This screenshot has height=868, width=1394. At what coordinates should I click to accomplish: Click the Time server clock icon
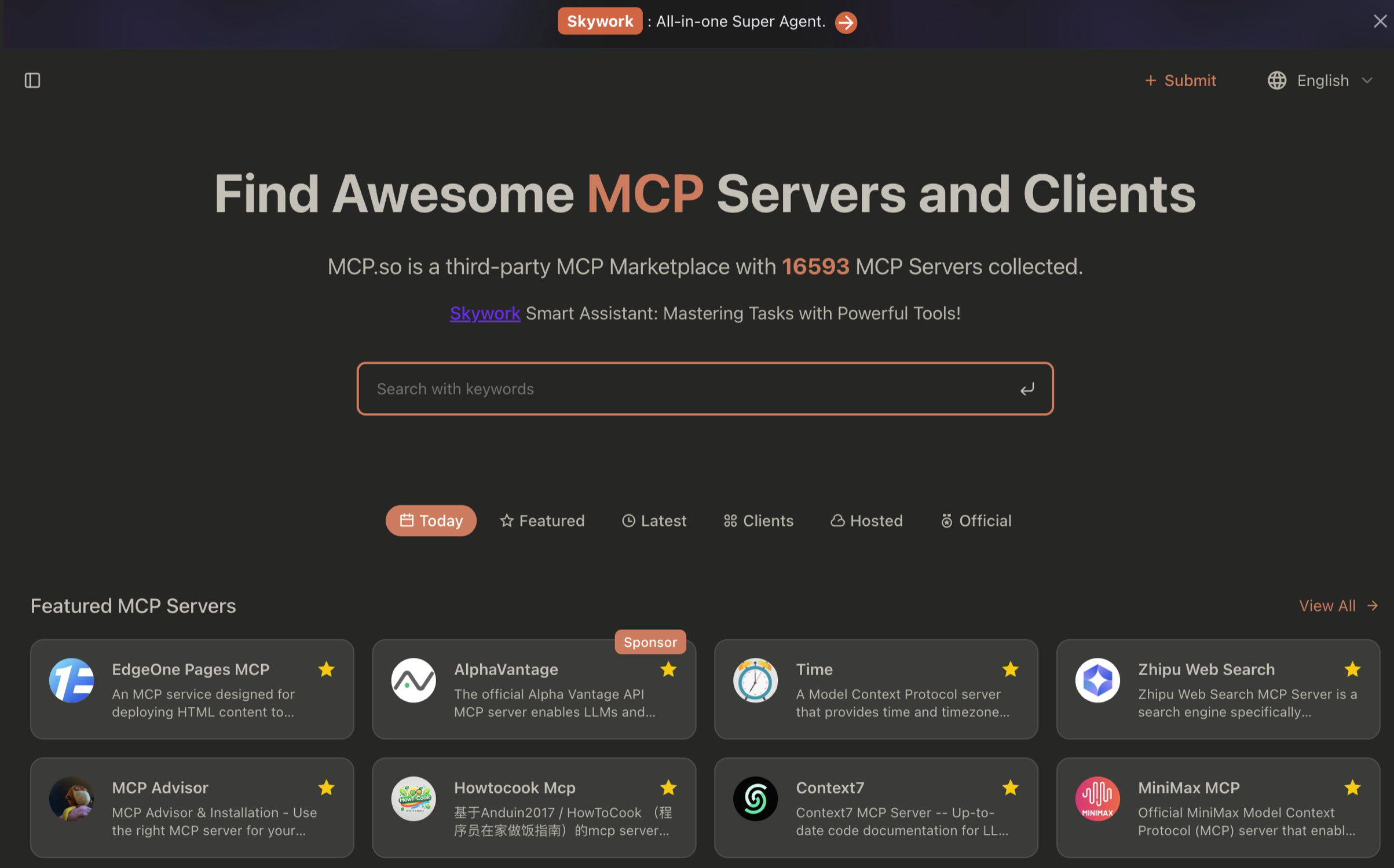pyautogui.click(x=755, y=680)
